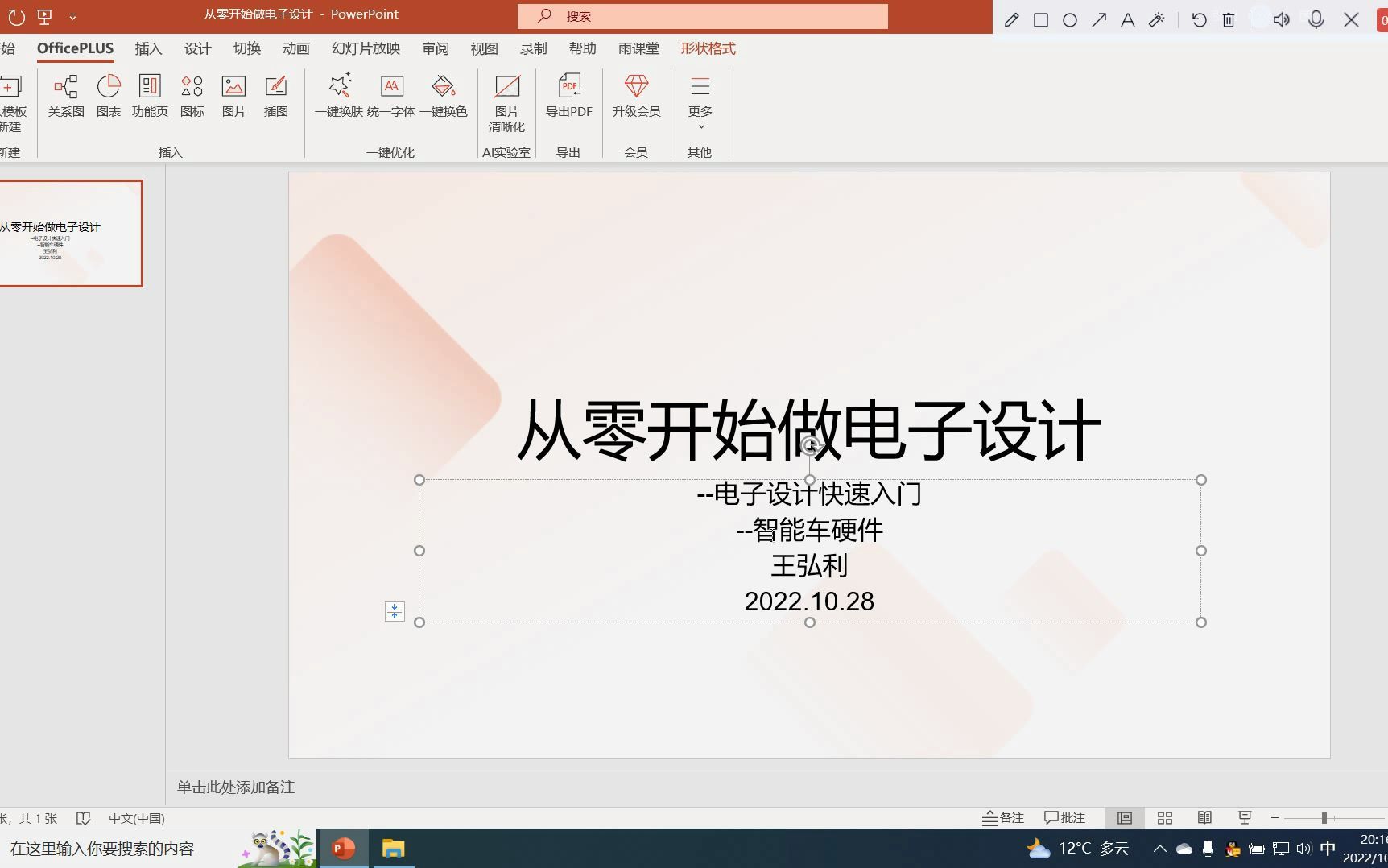Switch to the OfficePLUS tab
Viewport: 1388px width, 868px height.
point(75,48)
